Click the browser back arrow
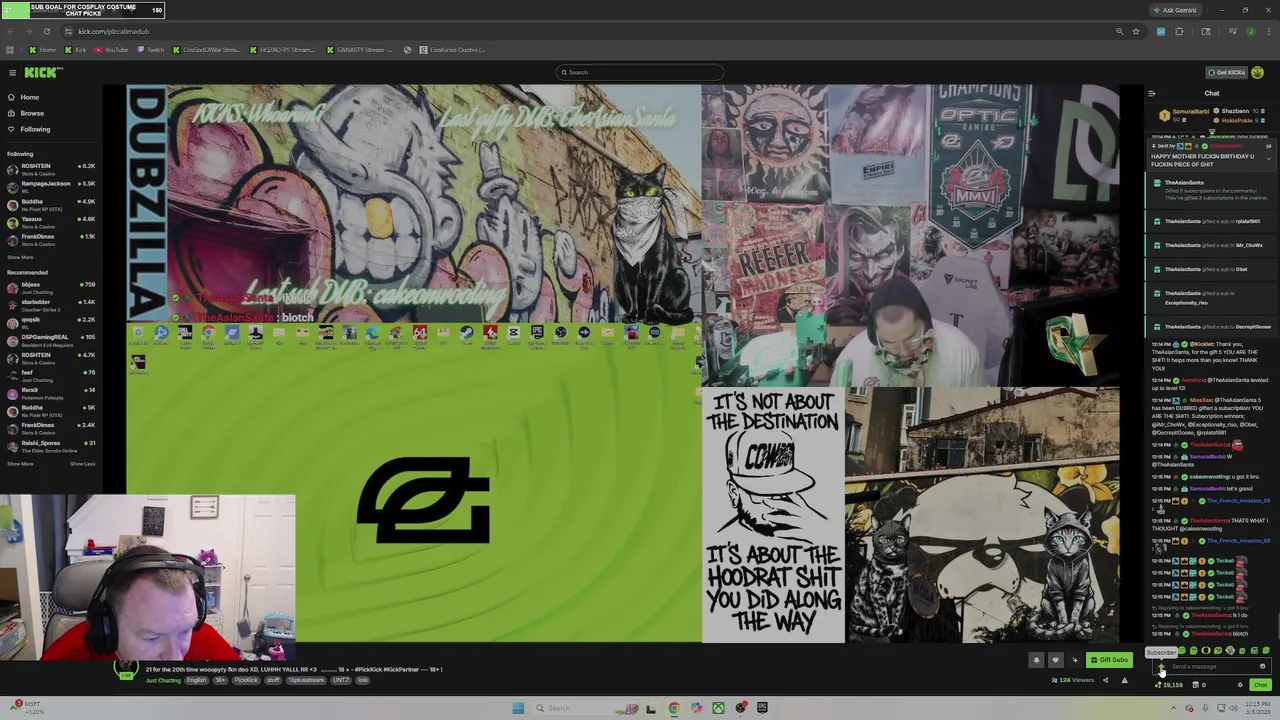The width and height of the screenshot is (1280, 720). 11,31
